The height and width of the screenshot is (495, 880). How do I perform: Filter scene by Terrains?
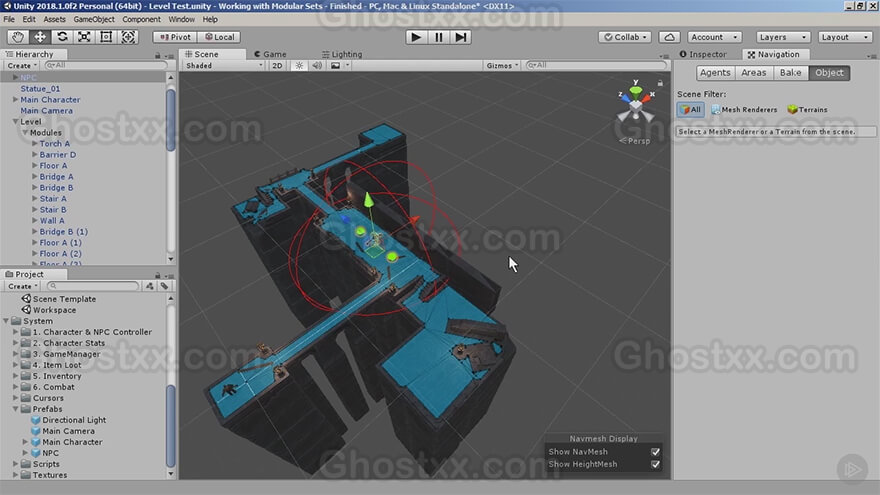[807, 110]
